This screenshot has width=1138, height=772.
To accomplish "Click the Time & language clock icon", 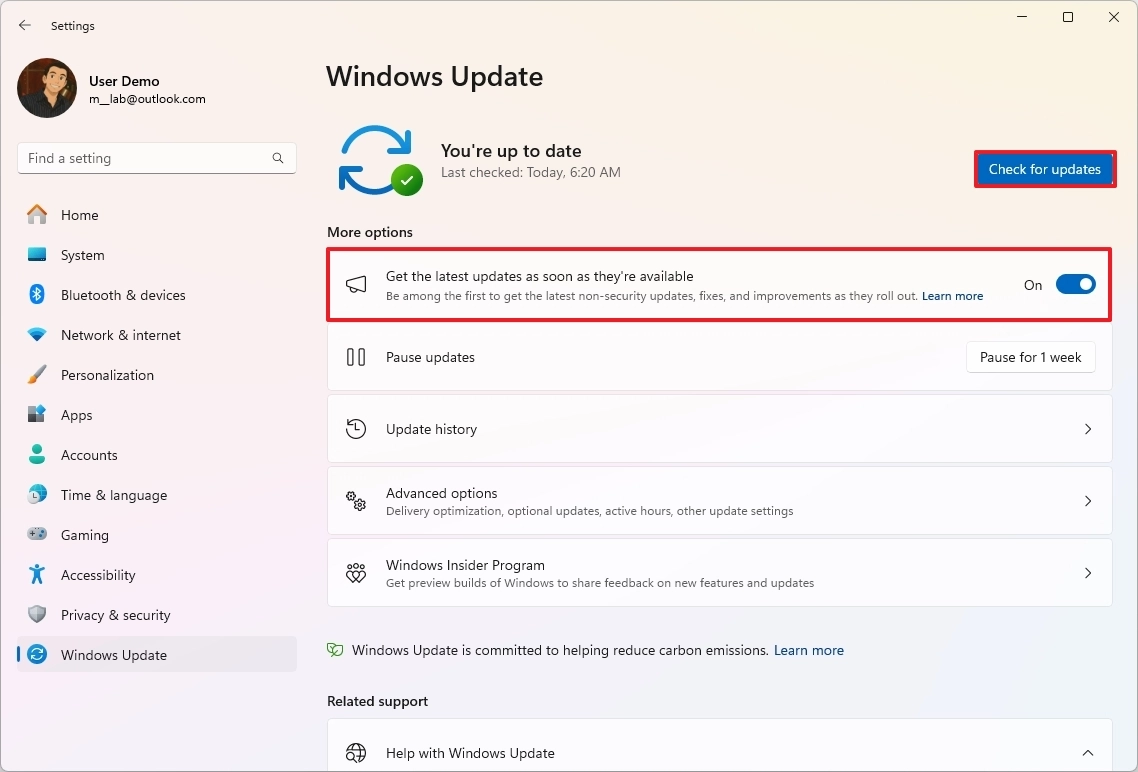I will pyautogui.click(x=37, y=495).
